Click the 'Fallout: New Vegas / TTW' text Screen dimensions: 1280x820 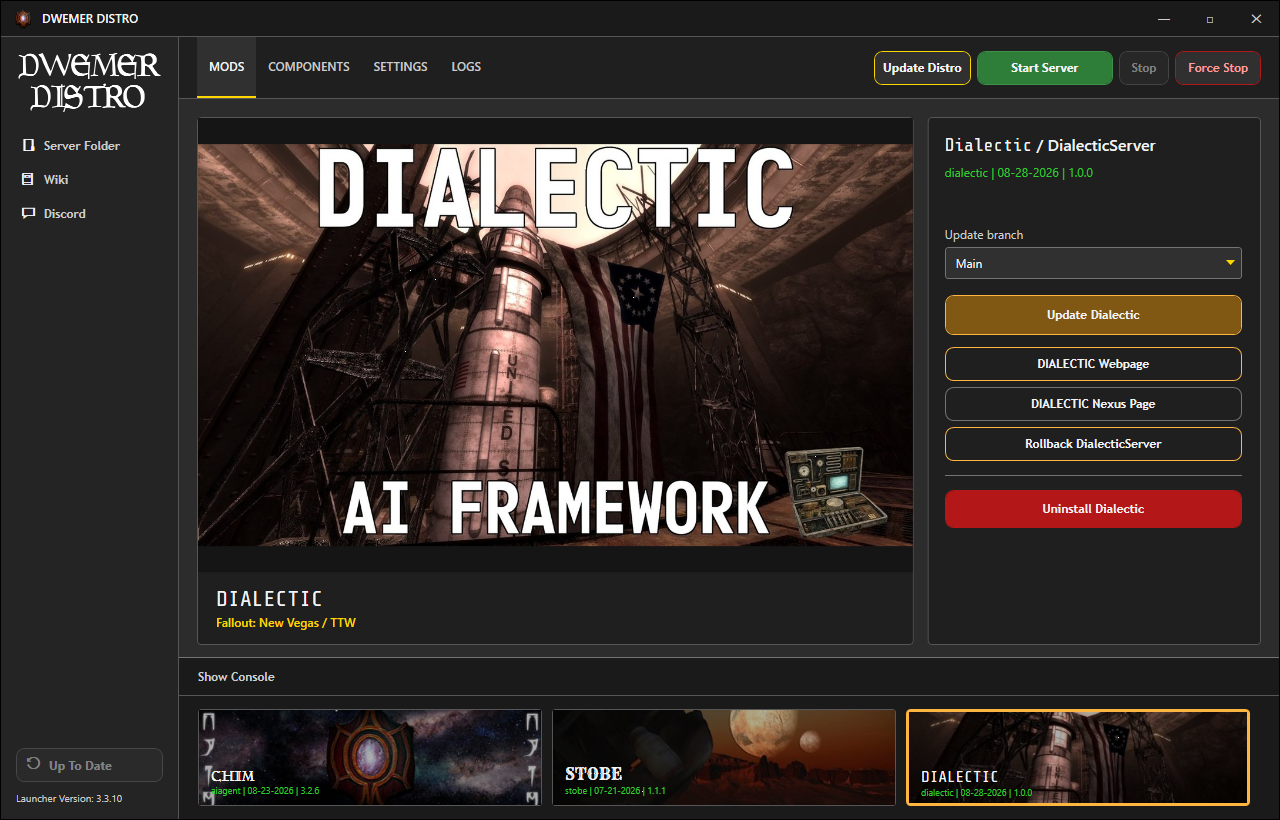pos(286,623)
